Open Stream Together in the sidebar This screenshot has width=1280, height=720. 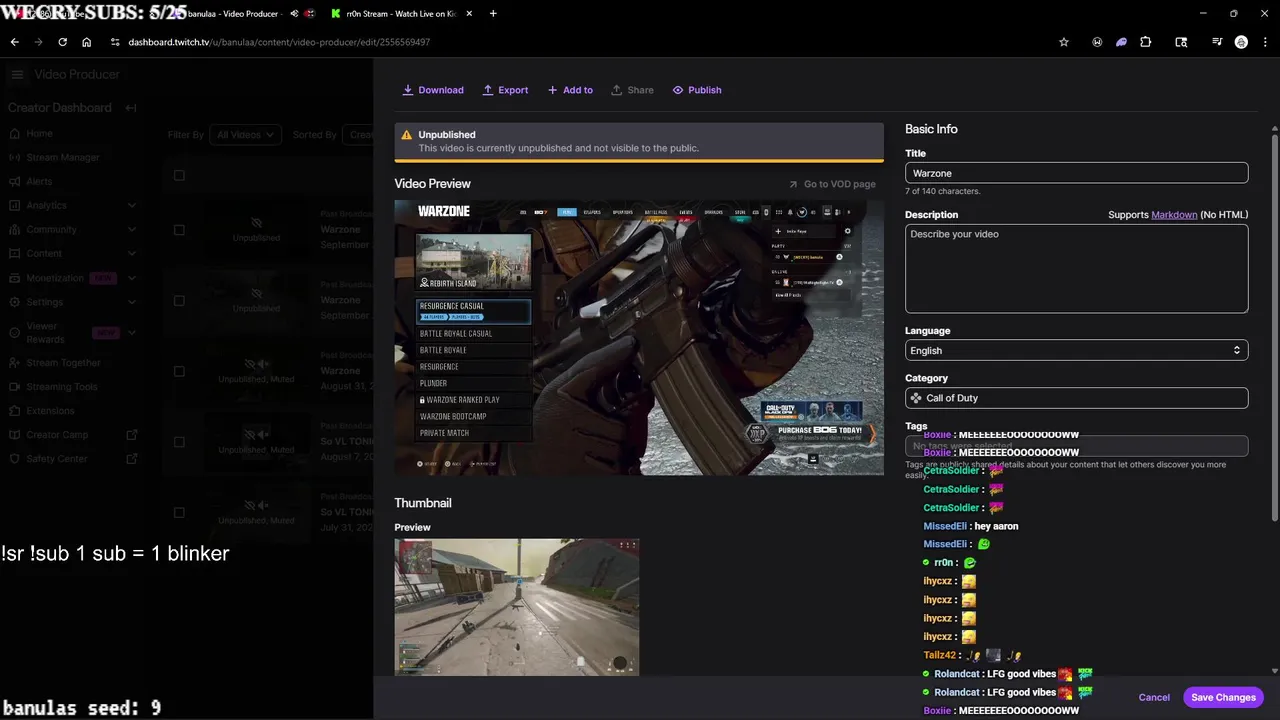tap(63, 363)
